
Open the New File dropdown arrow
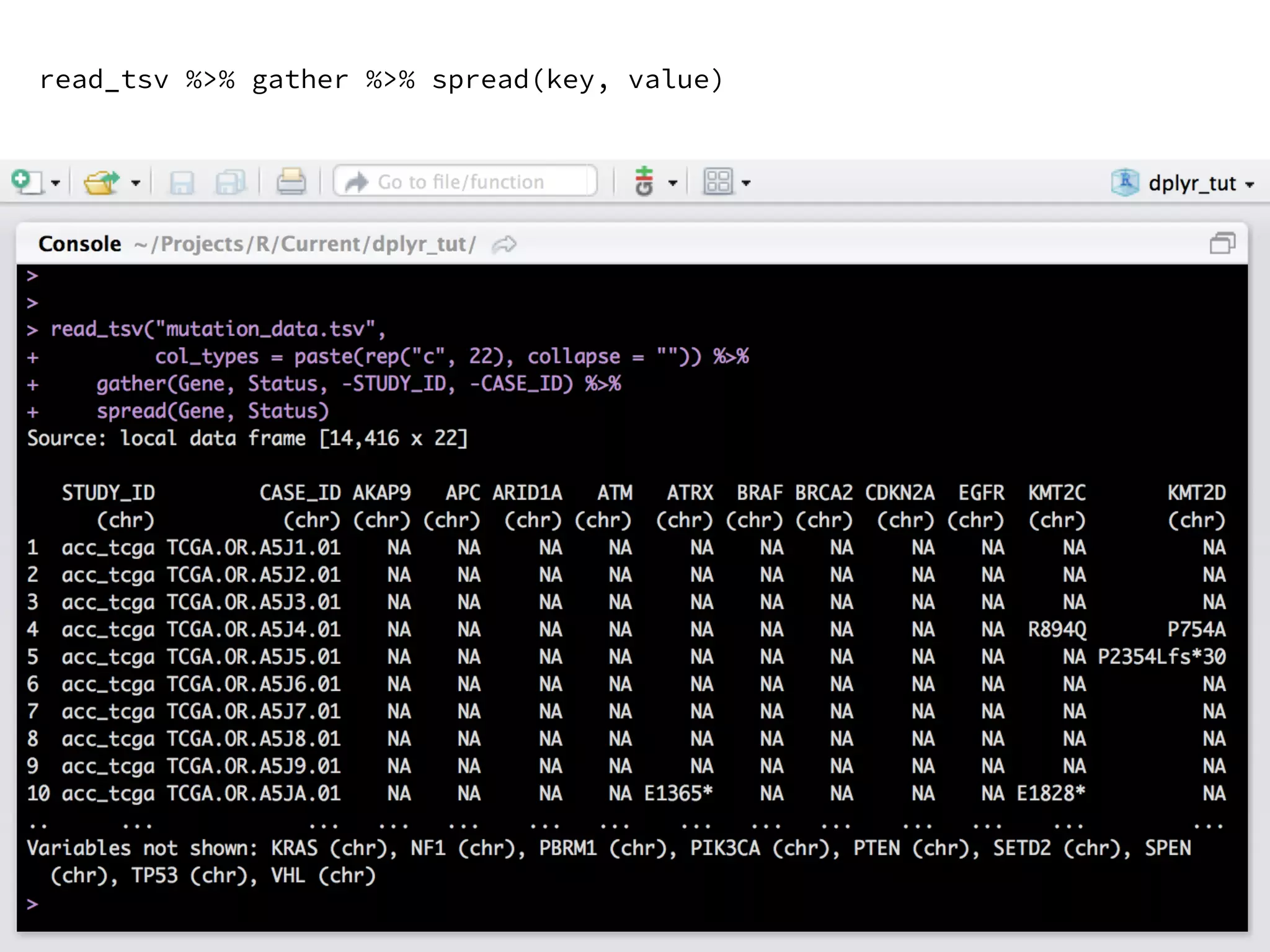click(56, 183)
